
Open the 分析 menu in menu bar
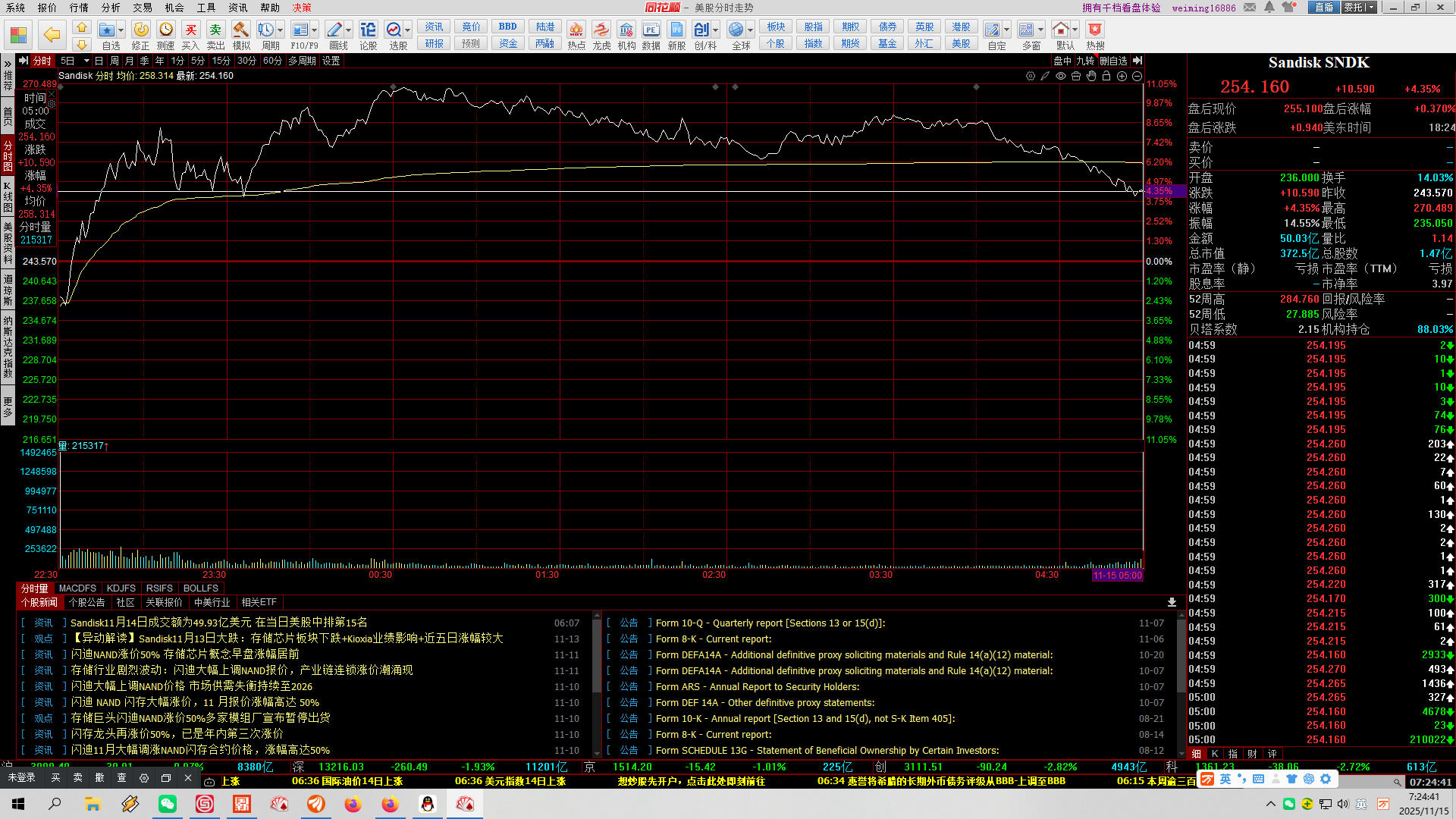click(111, 8)
